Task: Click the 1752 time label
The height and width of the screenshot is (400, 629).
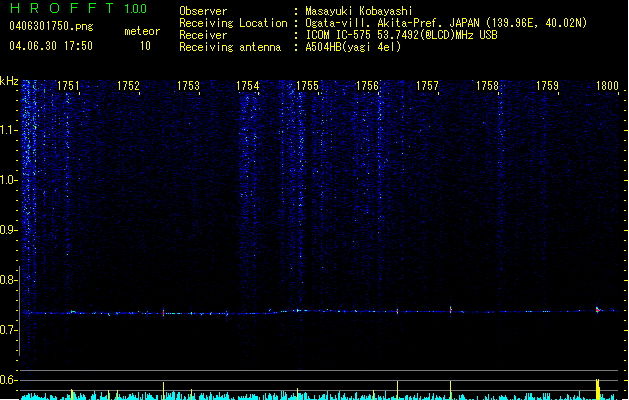Action: click(128, 86)
